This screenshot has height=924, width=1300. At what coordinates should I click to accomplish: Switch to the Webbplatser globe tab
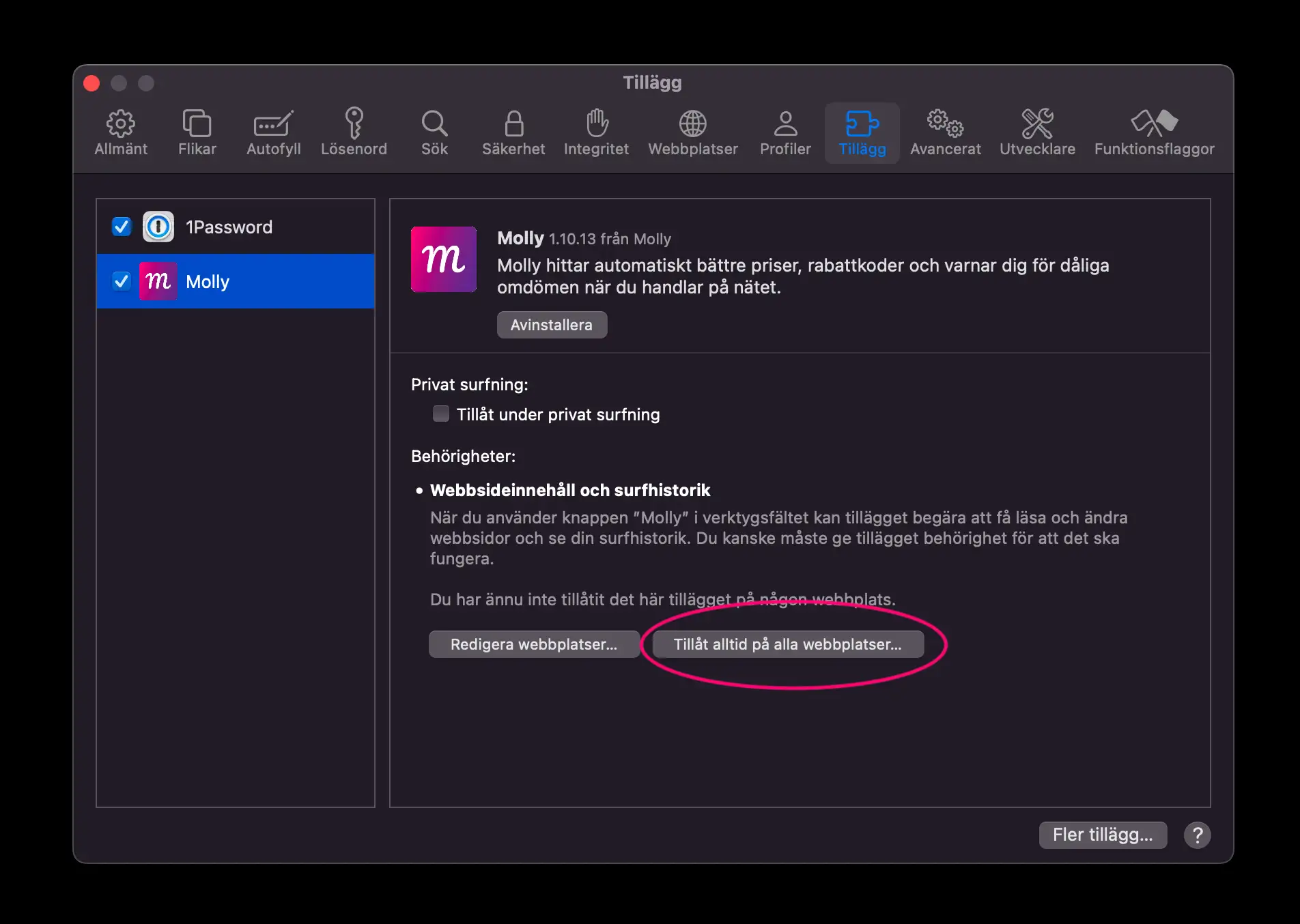pyautogui.click(x=693, y=133)
